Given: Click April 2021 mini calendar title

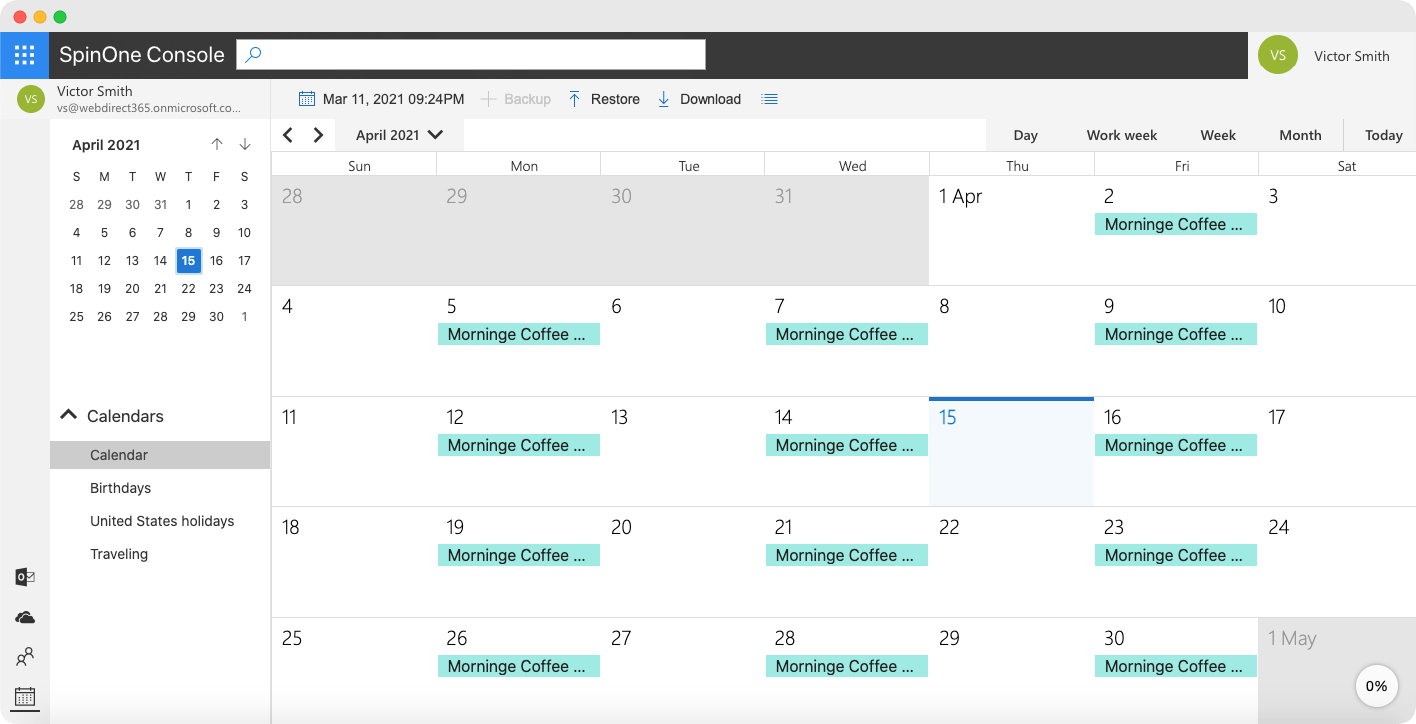Looking at the screenshot, I should tap(106, 145).
